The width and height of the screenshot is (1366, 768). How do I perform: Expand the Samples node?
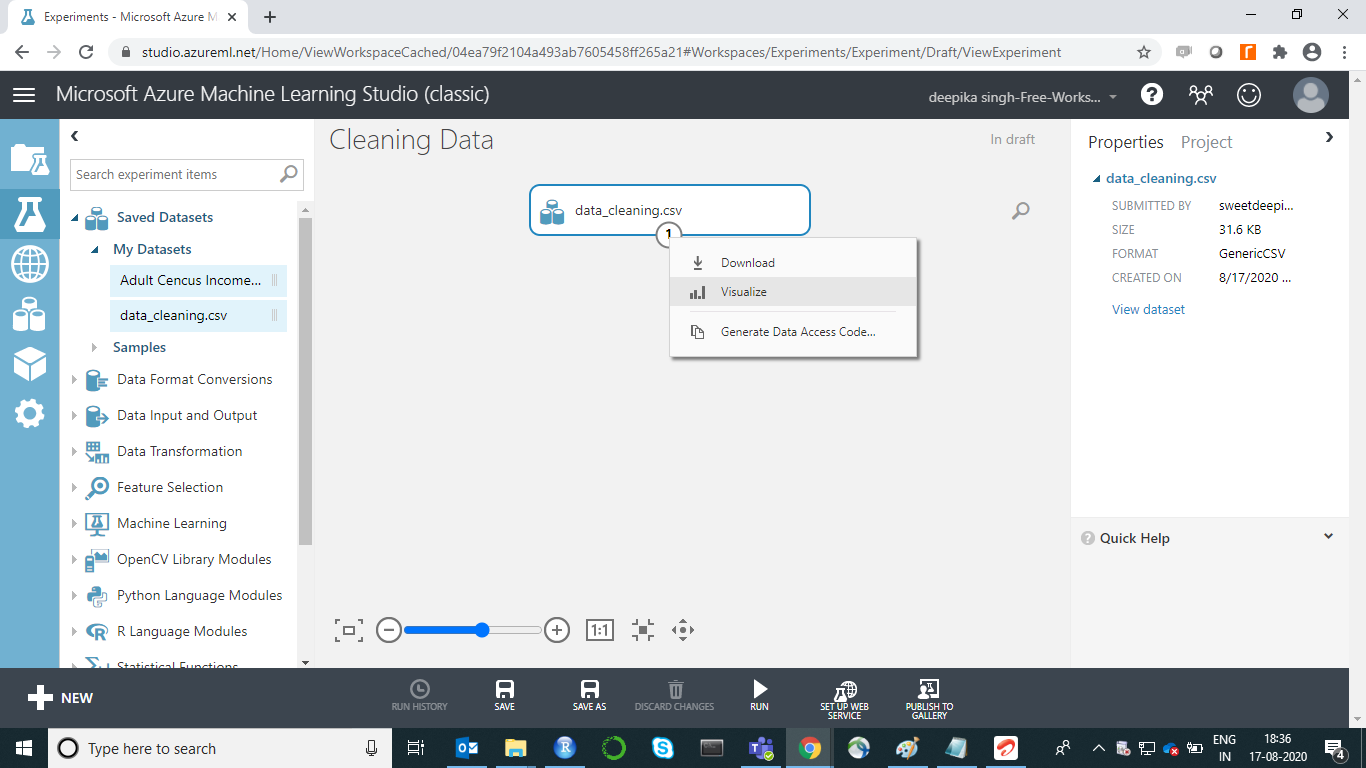tap(95, 348)
